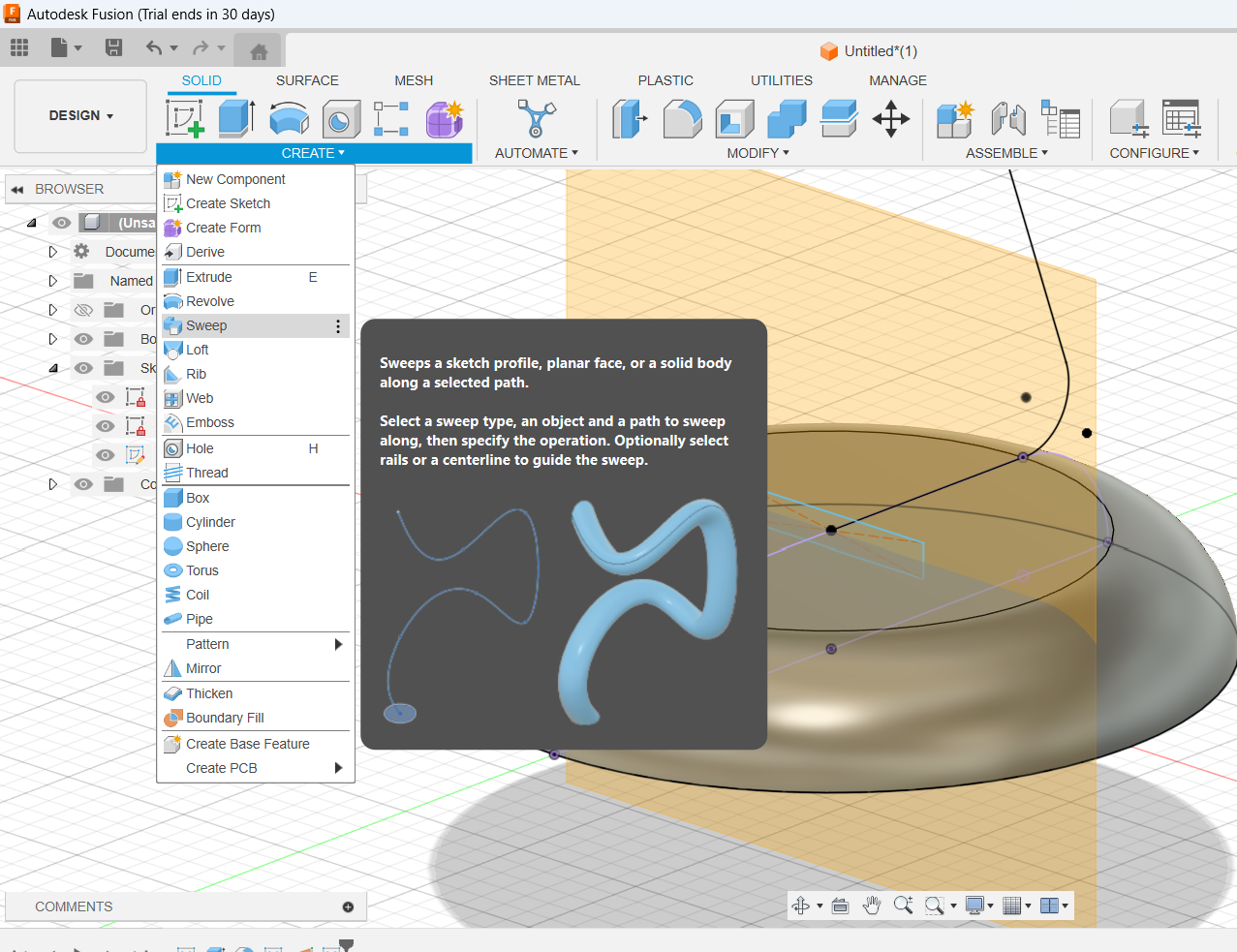Screen dimensions: 1237x952
Task: Collapse the Sketches folder node
Action: click(x=53, y=368)
